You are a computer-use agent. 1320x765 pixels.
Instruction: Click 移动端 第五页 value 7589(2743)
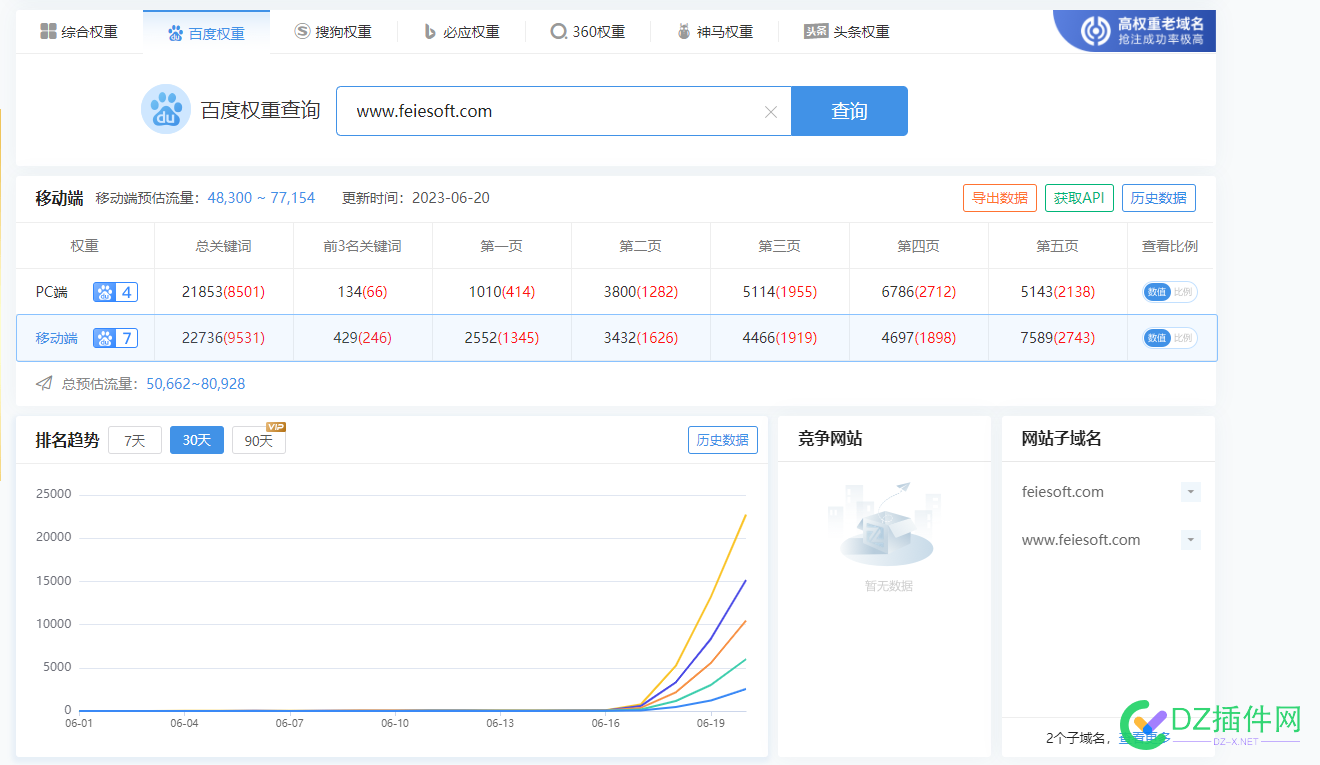(1058, 338)
